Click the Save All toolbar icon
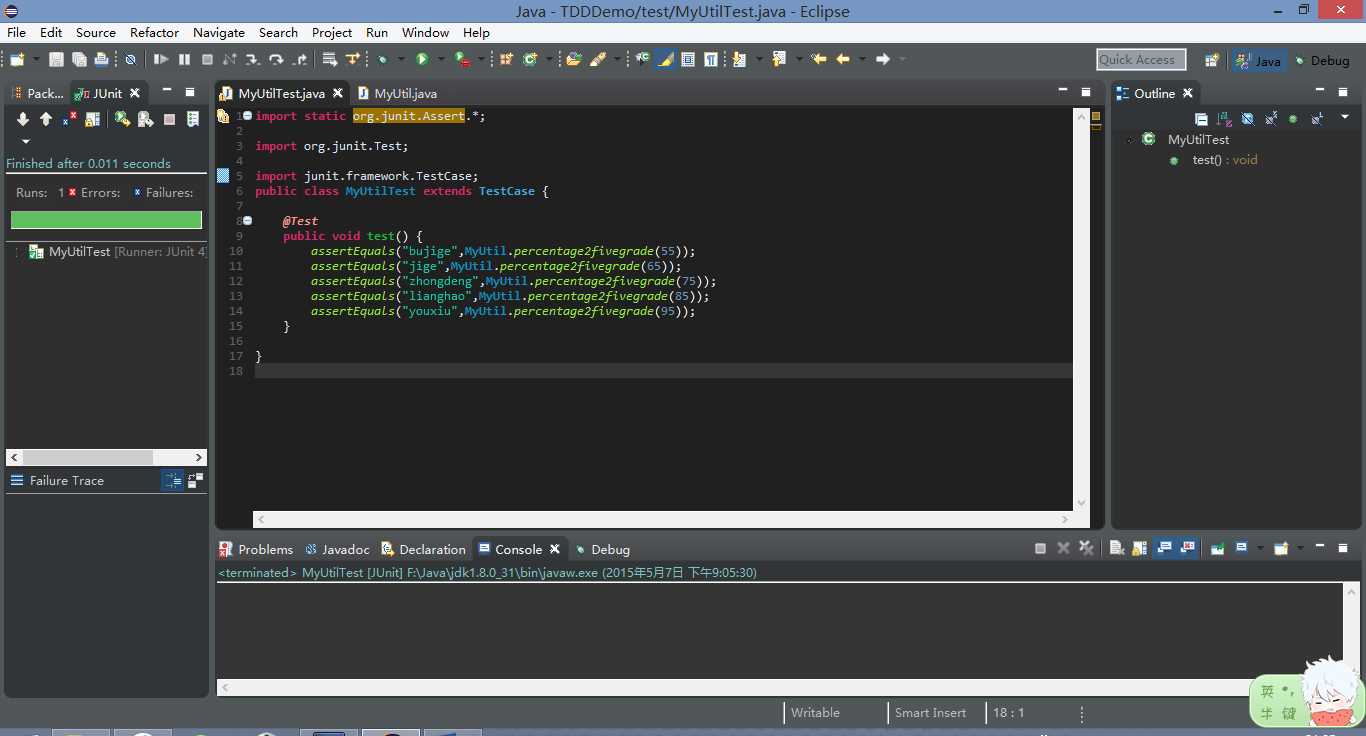Image resolution: width=1366 pixels, height=736 pixels. pyautogui.click(x=79, y=60)
